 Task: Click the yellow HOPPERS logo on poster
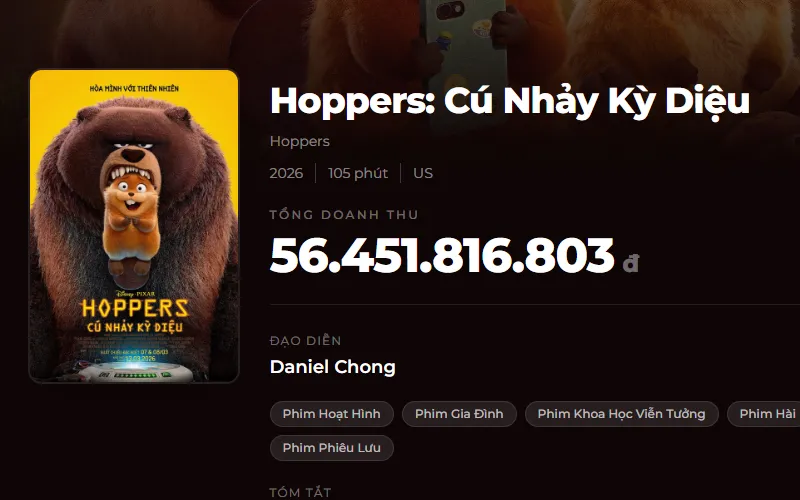point(135,308)
